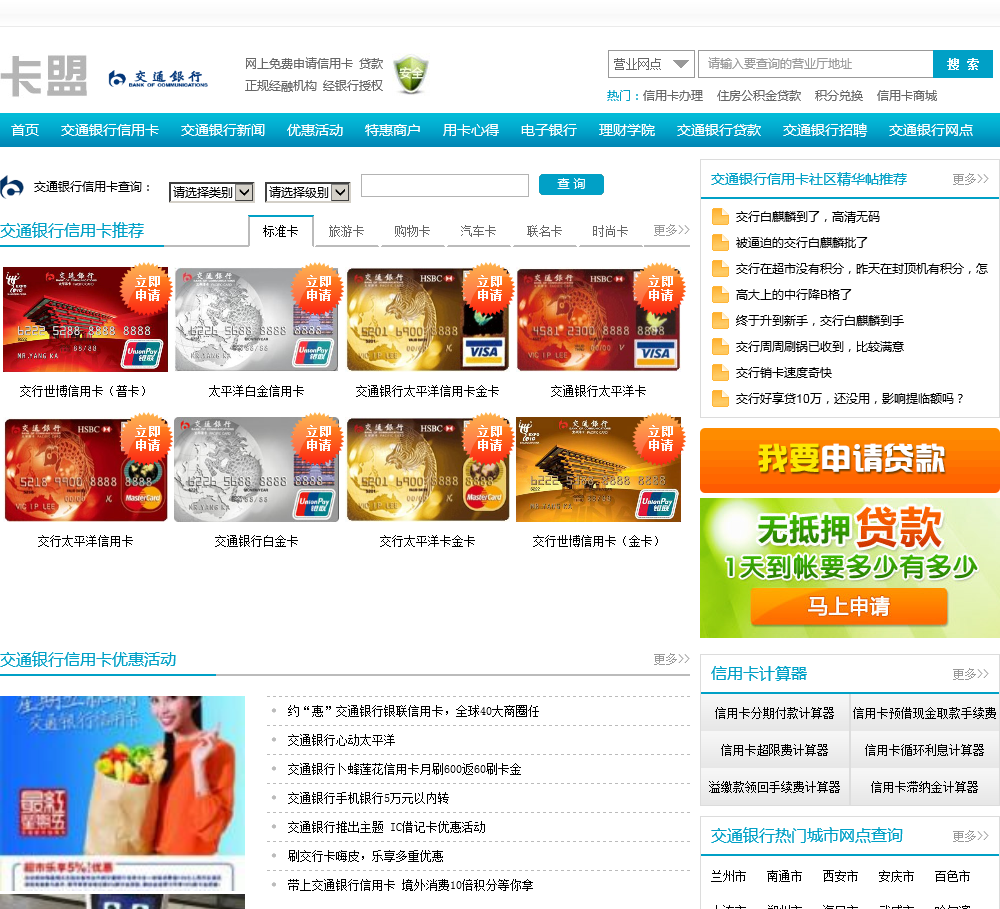Image resolution: width=1000 pixels, height=909 pixels.
Task: Switch to the 汽车卡 tab
Action: coord(478,231)
